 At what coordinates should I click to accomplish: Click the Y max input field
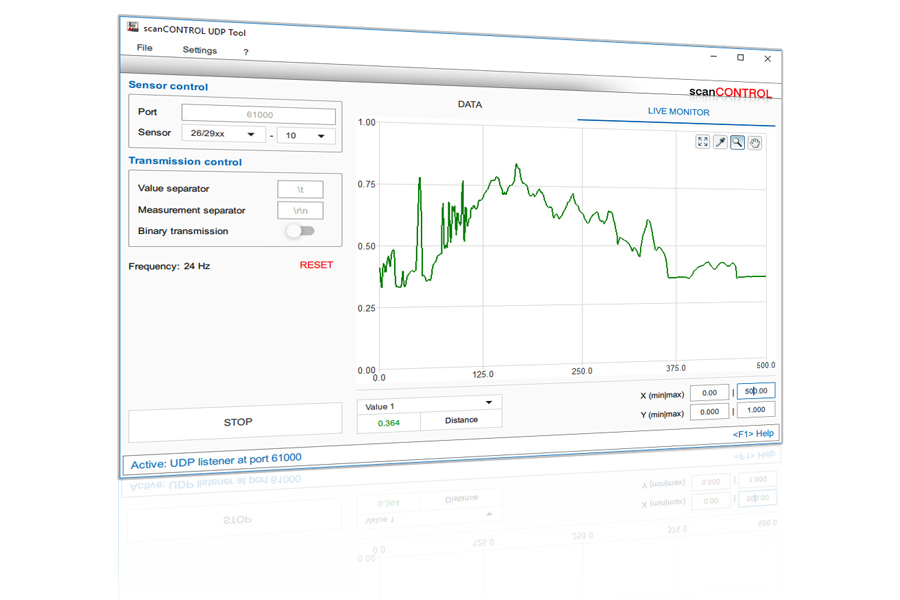pyautogui.click(x=755, y=411)
